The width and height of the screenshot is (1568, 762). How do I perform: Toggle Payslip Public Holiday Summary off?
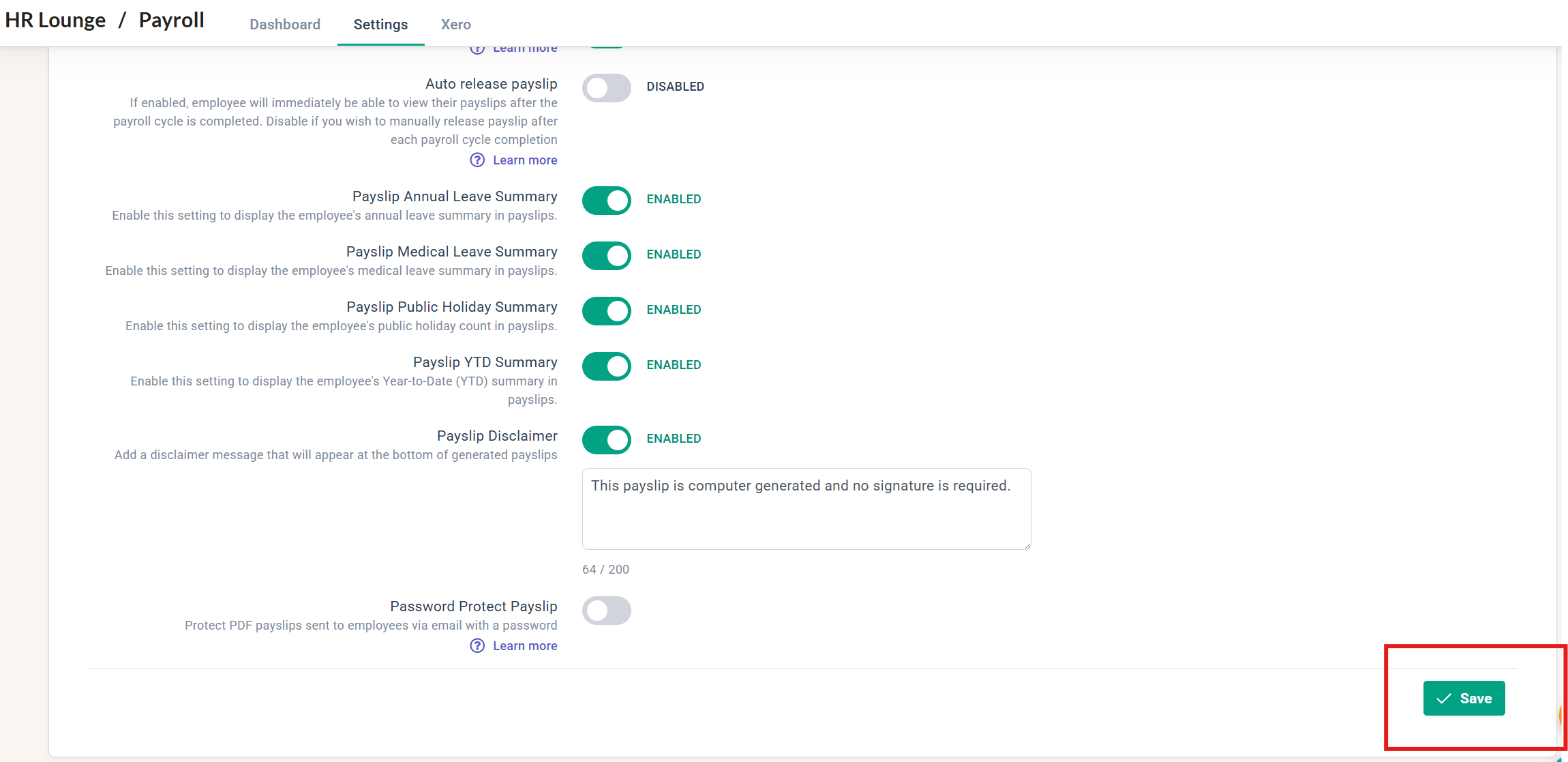606,311
